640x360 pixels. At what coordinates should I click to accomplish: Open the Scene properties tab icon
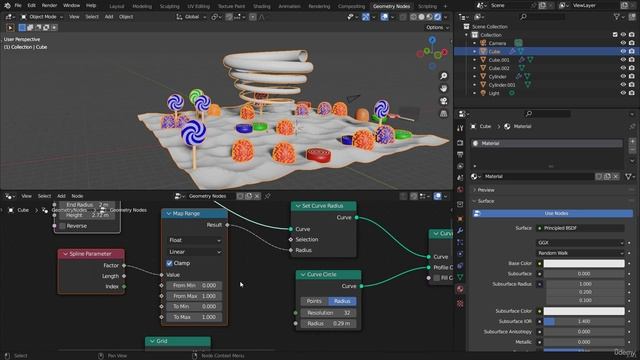coord(460,178)
